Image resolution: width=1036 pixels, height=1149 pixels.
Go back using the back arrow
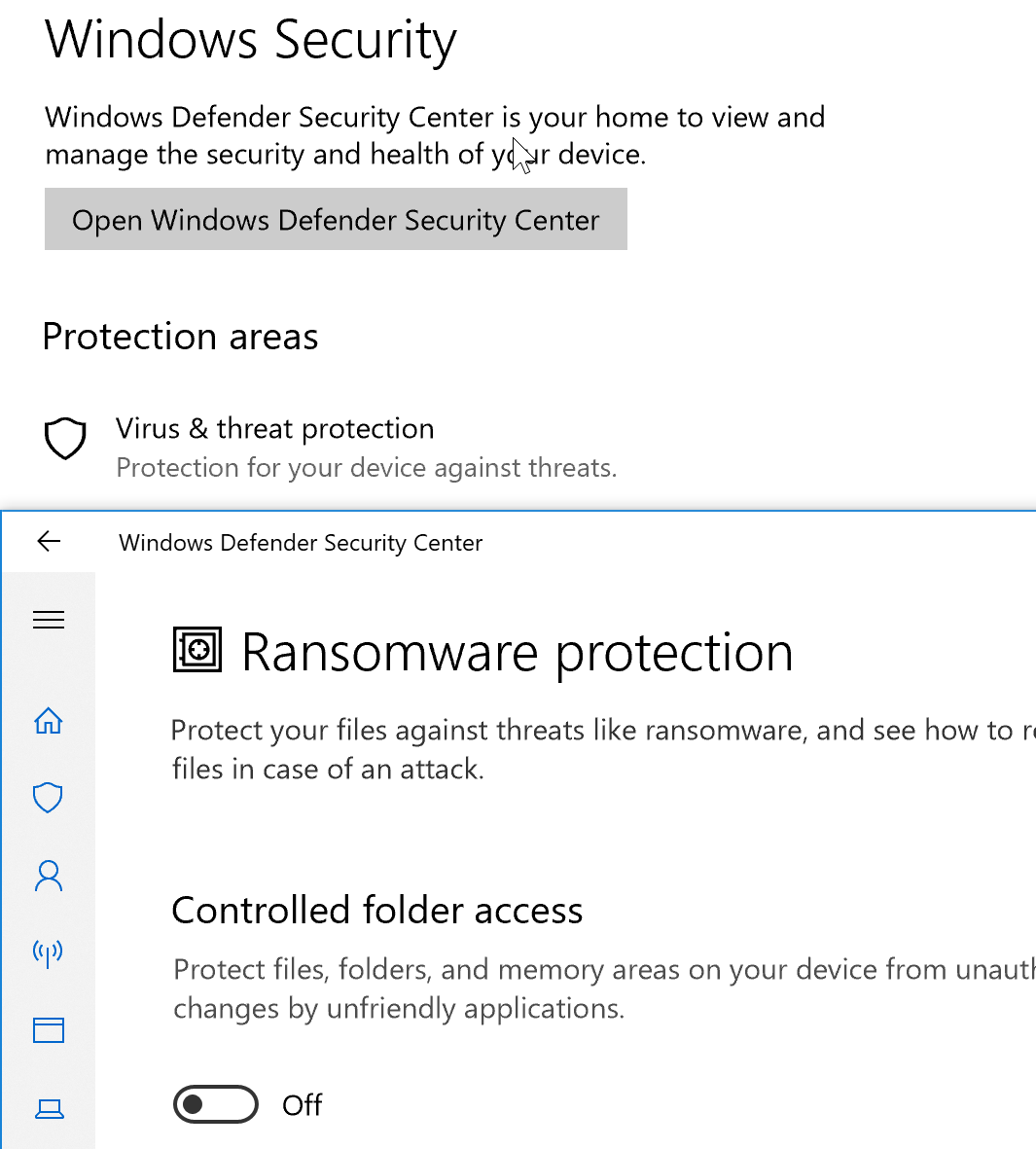click(49, 542)
